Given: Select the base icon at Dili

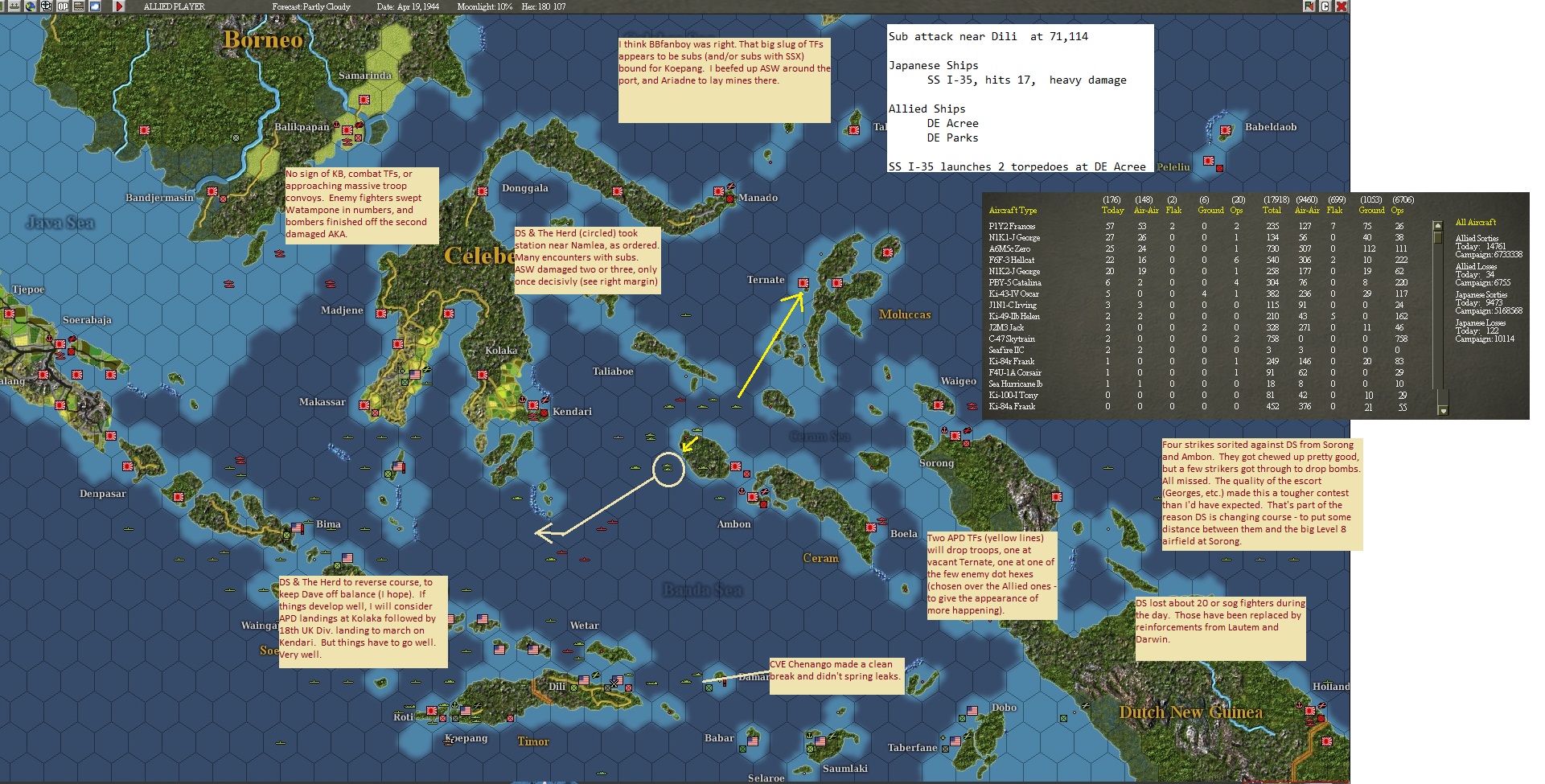Looking at the screenshot, I should pyautogui.click(x=582, y=680).
